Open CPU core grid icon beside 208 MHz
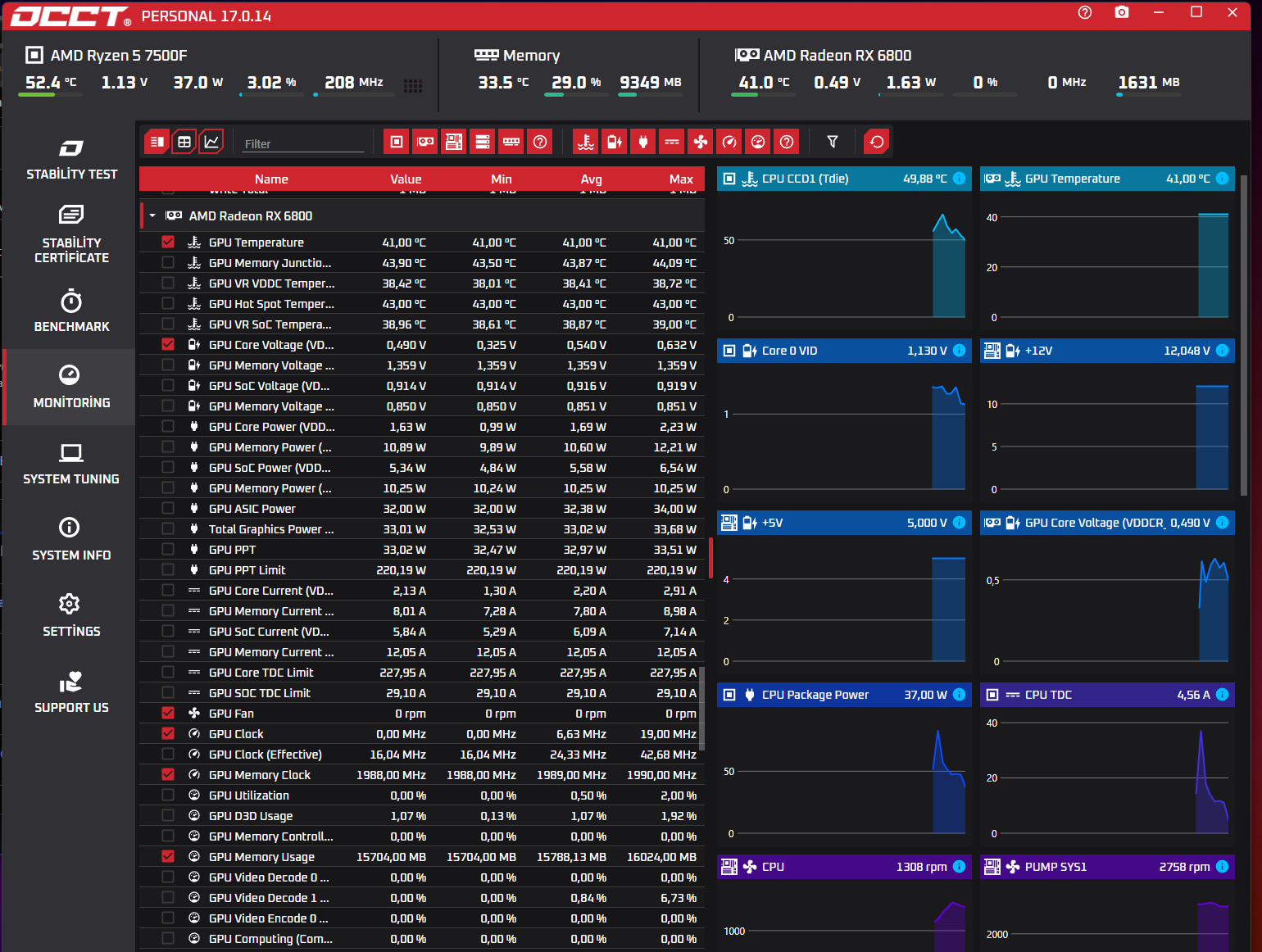Screen dimensions: 1262x952 tap(413, 86)
